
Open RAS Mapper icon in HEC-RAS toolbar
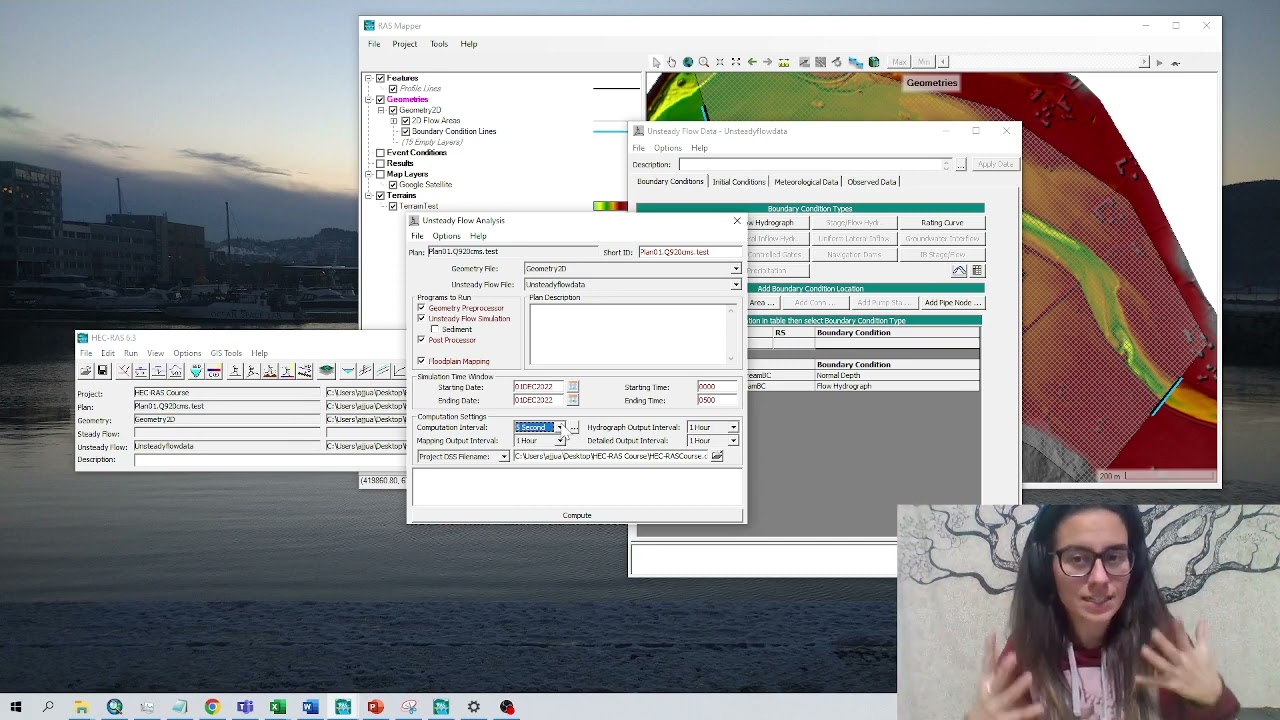coord(326,371)
